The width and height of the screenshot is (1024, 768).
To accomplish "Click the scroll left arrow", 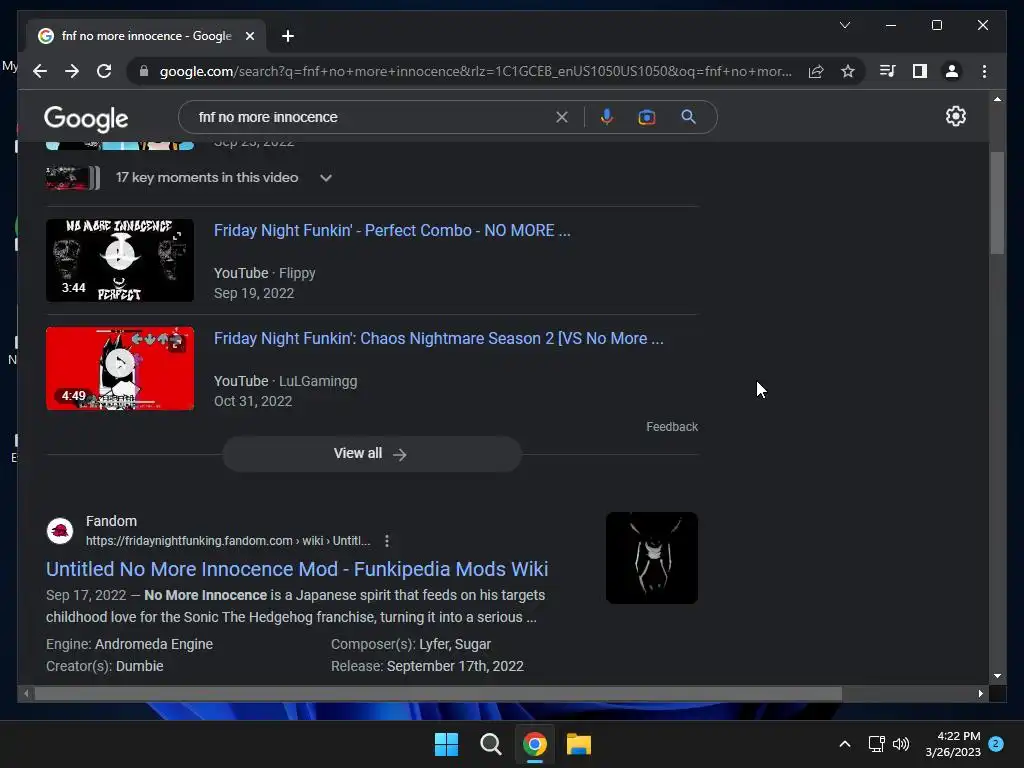I will (26, 694).
